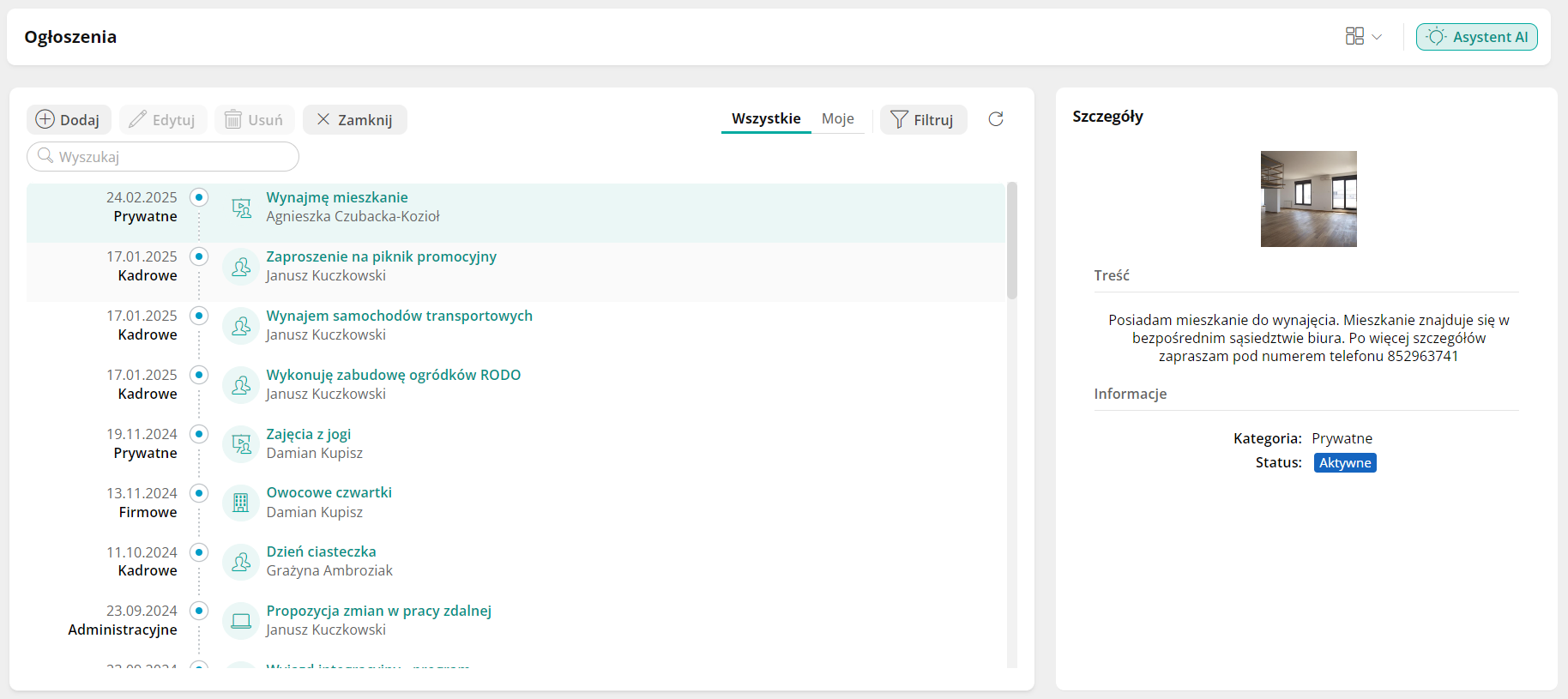This screenshot has width=1568, height=699.
Task: Click the apartment photo thumbnail
Action: tap(1308, 199)
